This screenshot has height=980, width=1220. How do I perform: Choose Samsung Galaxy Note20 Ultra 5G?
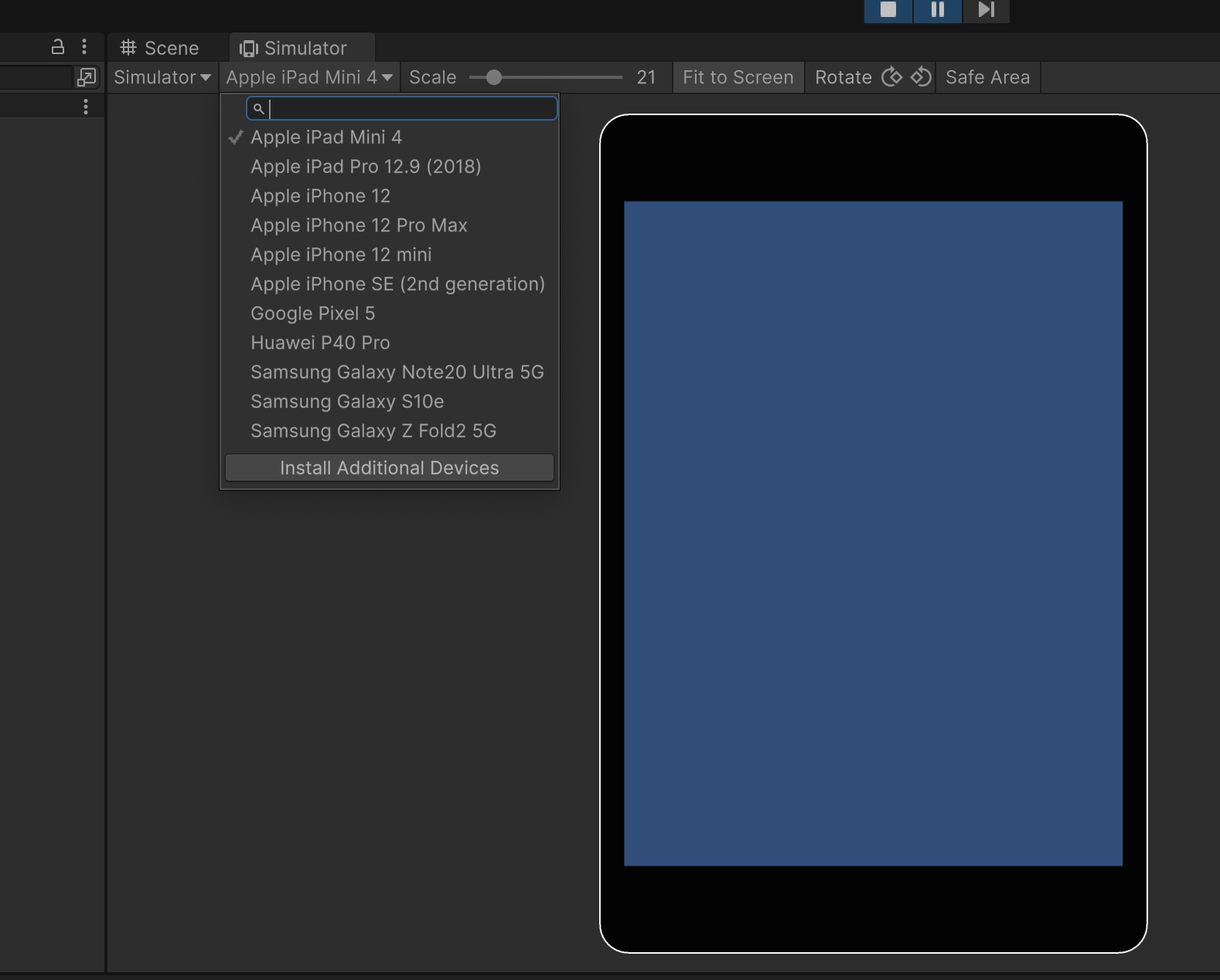pyautogui.click(x=390, y=373)
